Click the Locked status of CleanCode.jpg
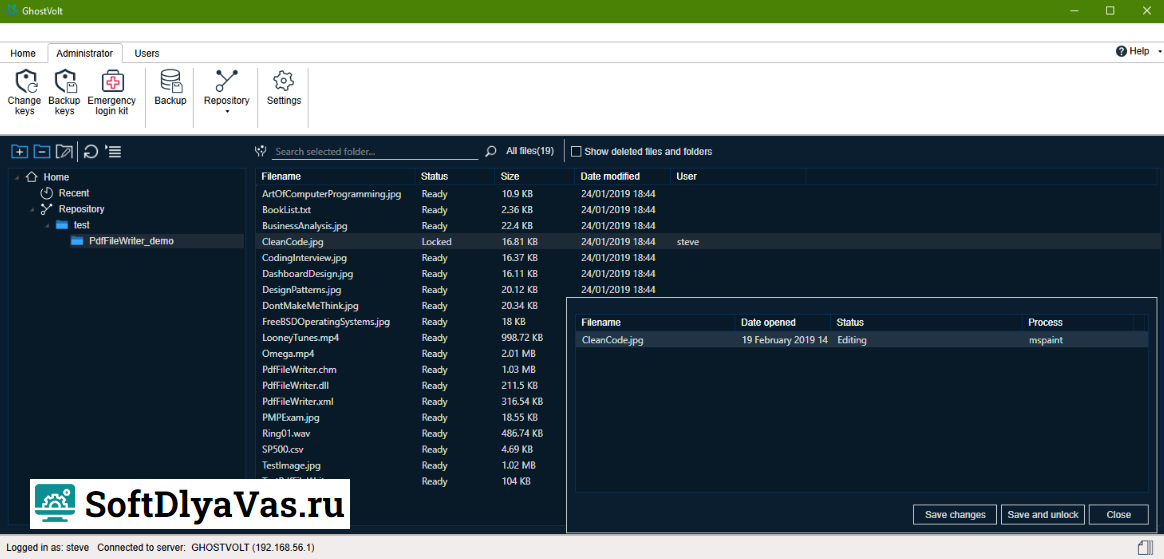Viewport: 1164px width, 559px height. click(436, 241)
